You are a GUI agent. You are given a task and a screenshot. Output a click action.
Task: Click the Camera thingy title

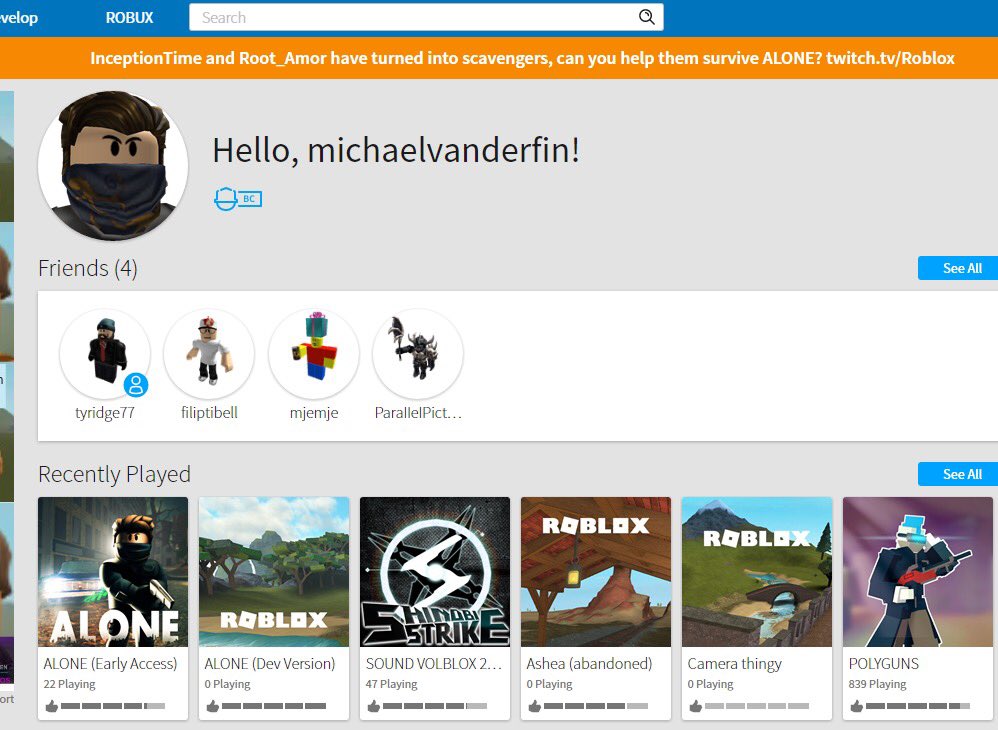click(734, 664)
